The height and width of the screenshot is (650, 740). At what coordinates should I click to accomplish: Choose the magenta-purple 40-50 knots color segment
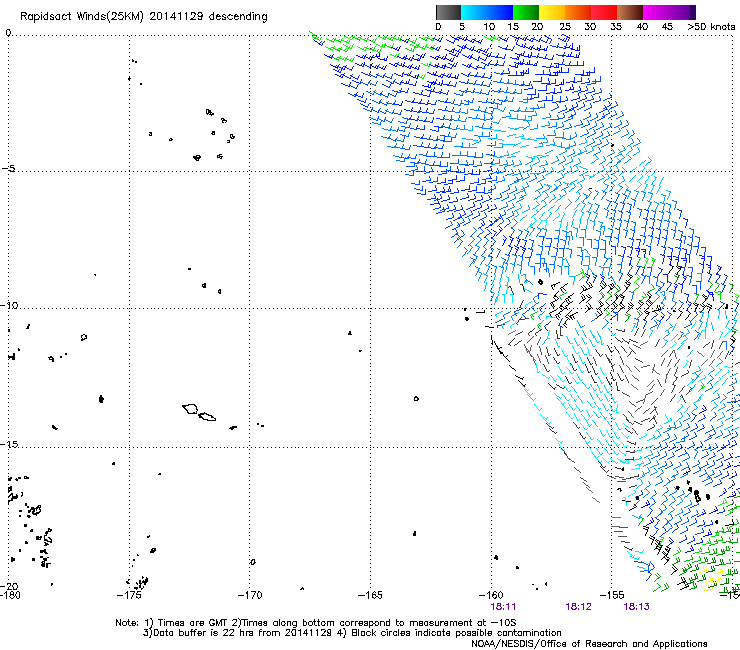point(669,12)
